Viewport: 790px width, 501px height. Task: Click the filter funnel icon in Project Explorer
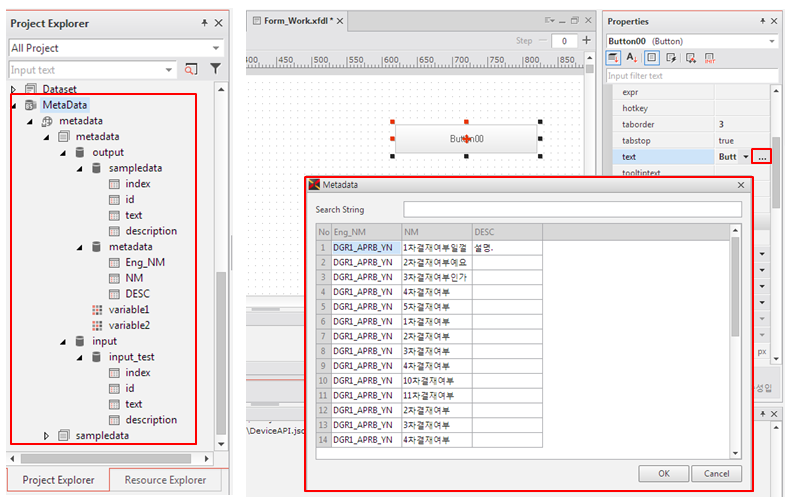tap(215, 69)
